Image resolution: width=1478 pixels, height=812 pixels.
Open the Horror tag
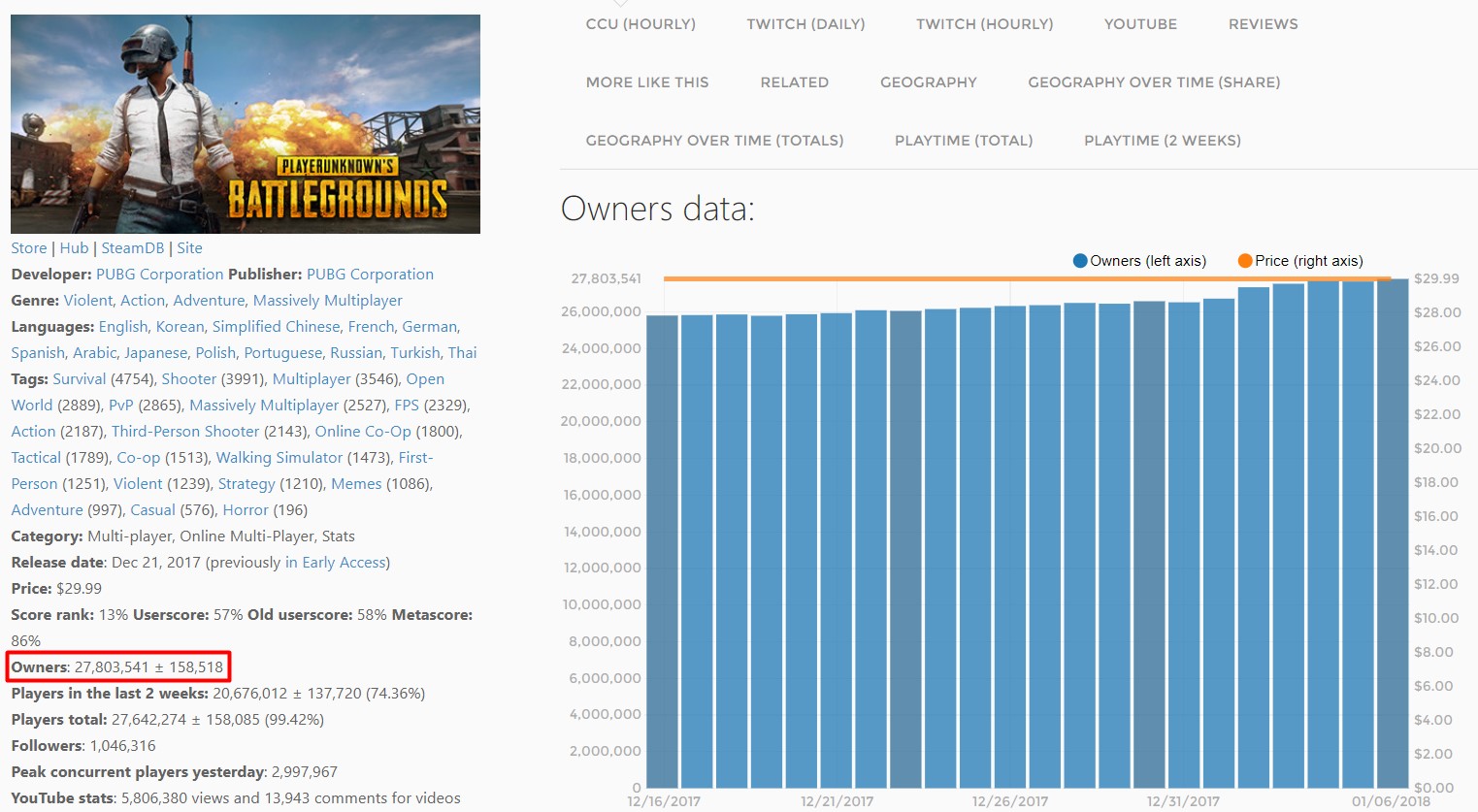pyautogui.click(x=246, y=510)
